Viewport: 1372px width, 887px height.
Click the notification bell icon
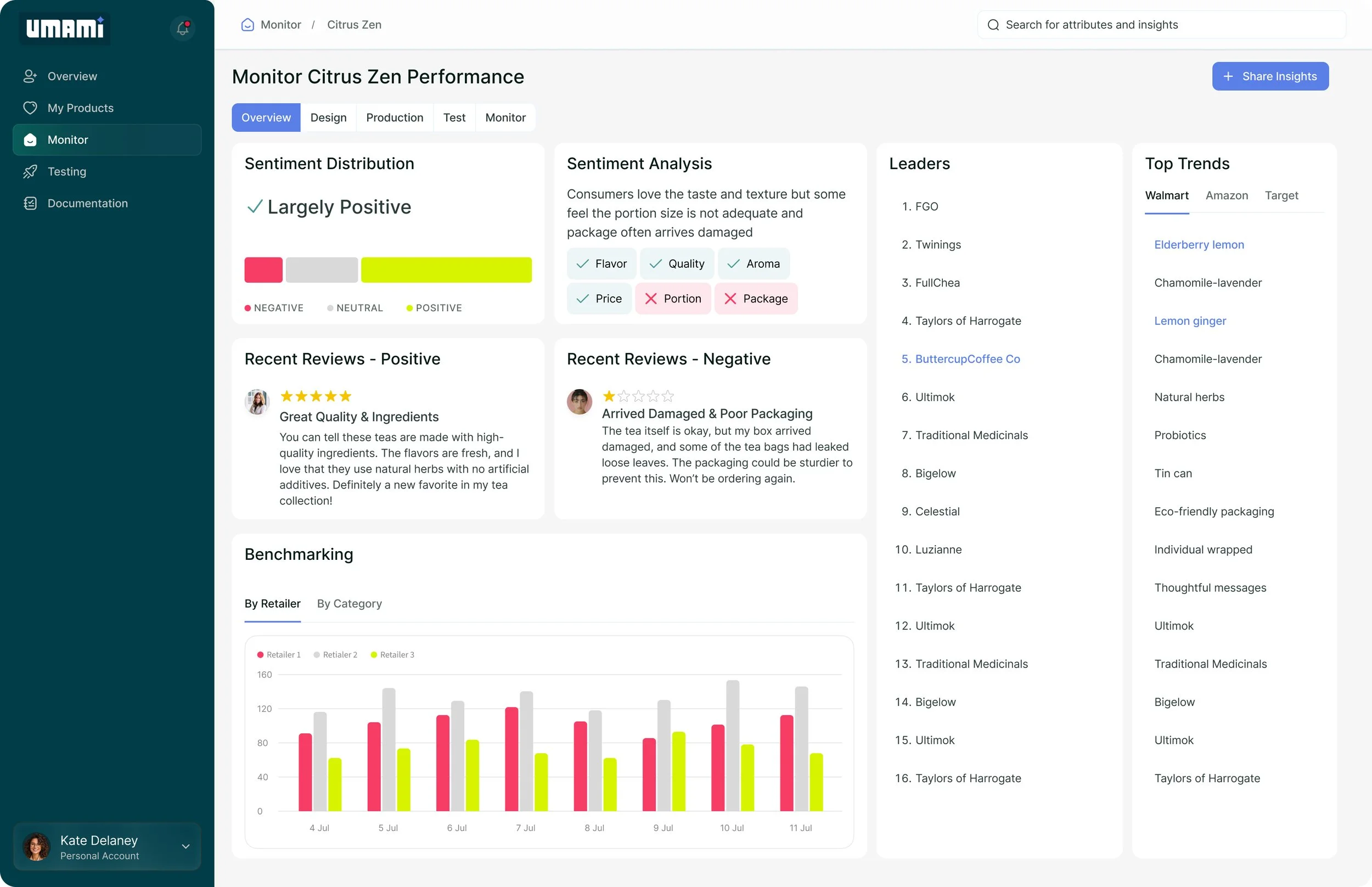tap(183, 27)
